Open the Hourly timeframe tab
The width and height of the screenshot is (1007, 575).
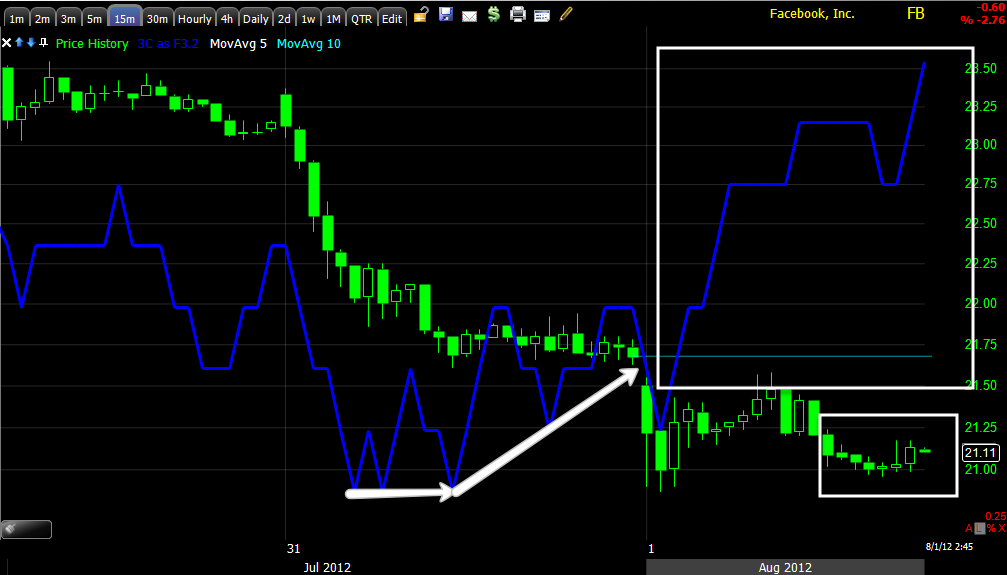click(195, 18)
